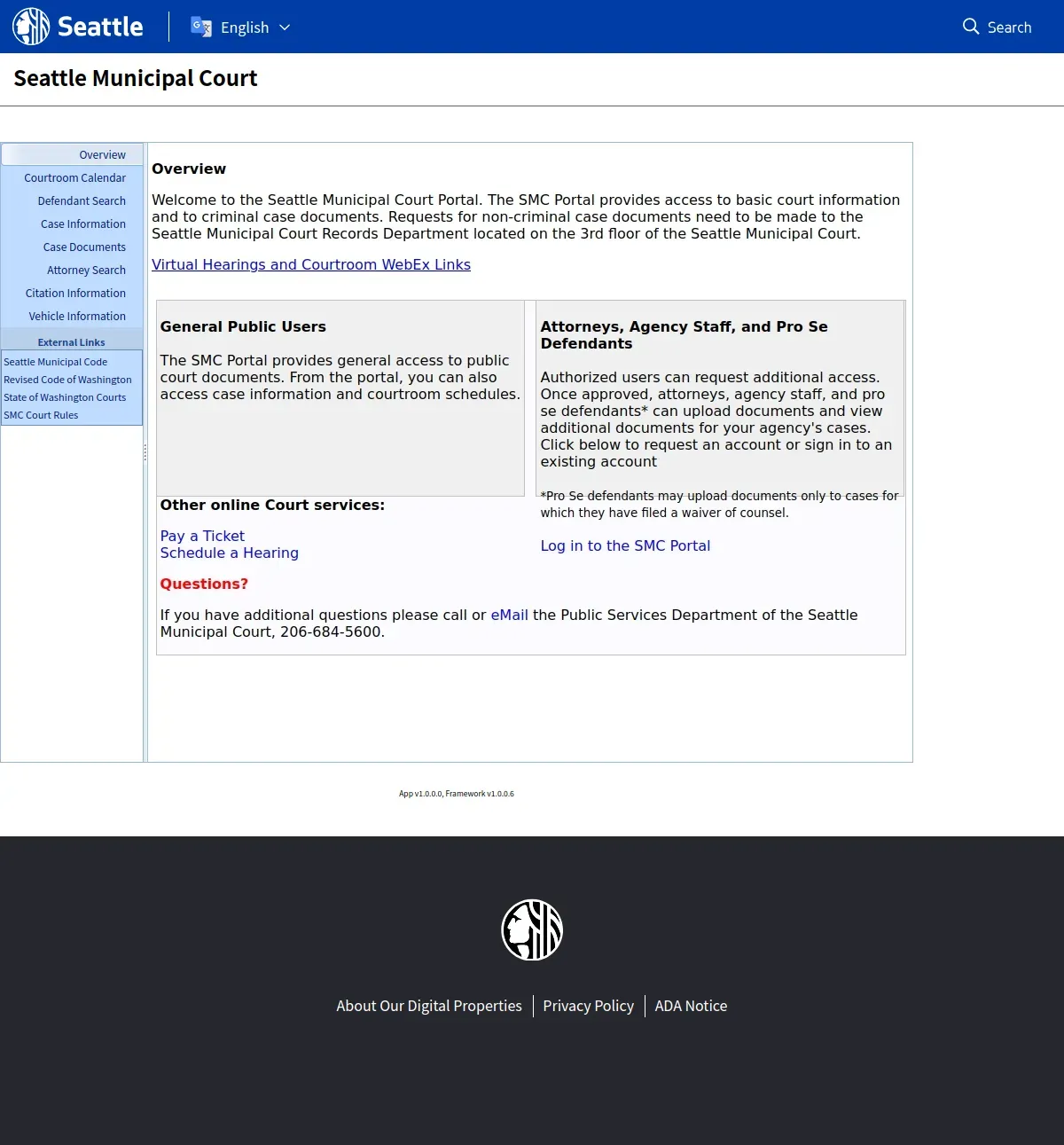
Task: Open the Privacy Policy footer link
Action: 588,1006
